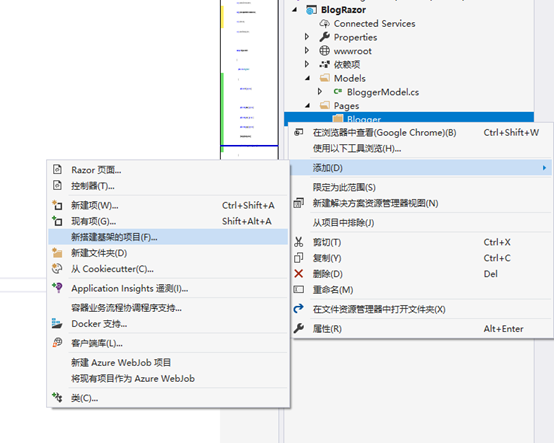Click the 客户端库 library icon

[x=57, y=343]
